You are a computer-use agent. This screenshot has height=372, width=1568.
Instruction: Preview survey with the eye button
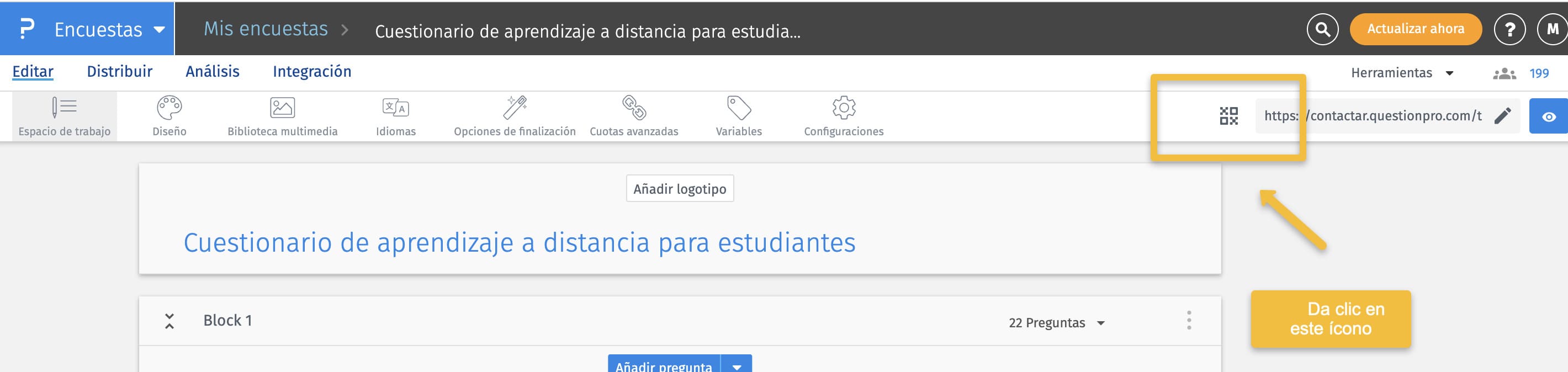pyautogui.click(x=1549, y=116)
